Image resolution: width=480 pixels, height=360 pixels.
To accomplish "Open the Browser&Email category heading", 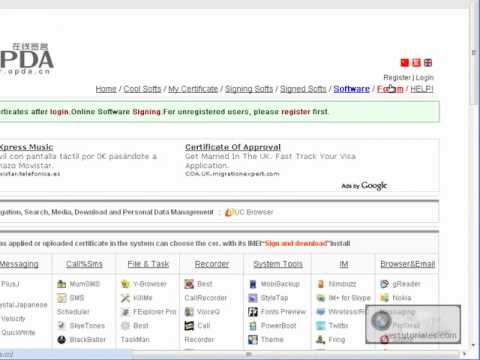I will click(x=408, y=264).
